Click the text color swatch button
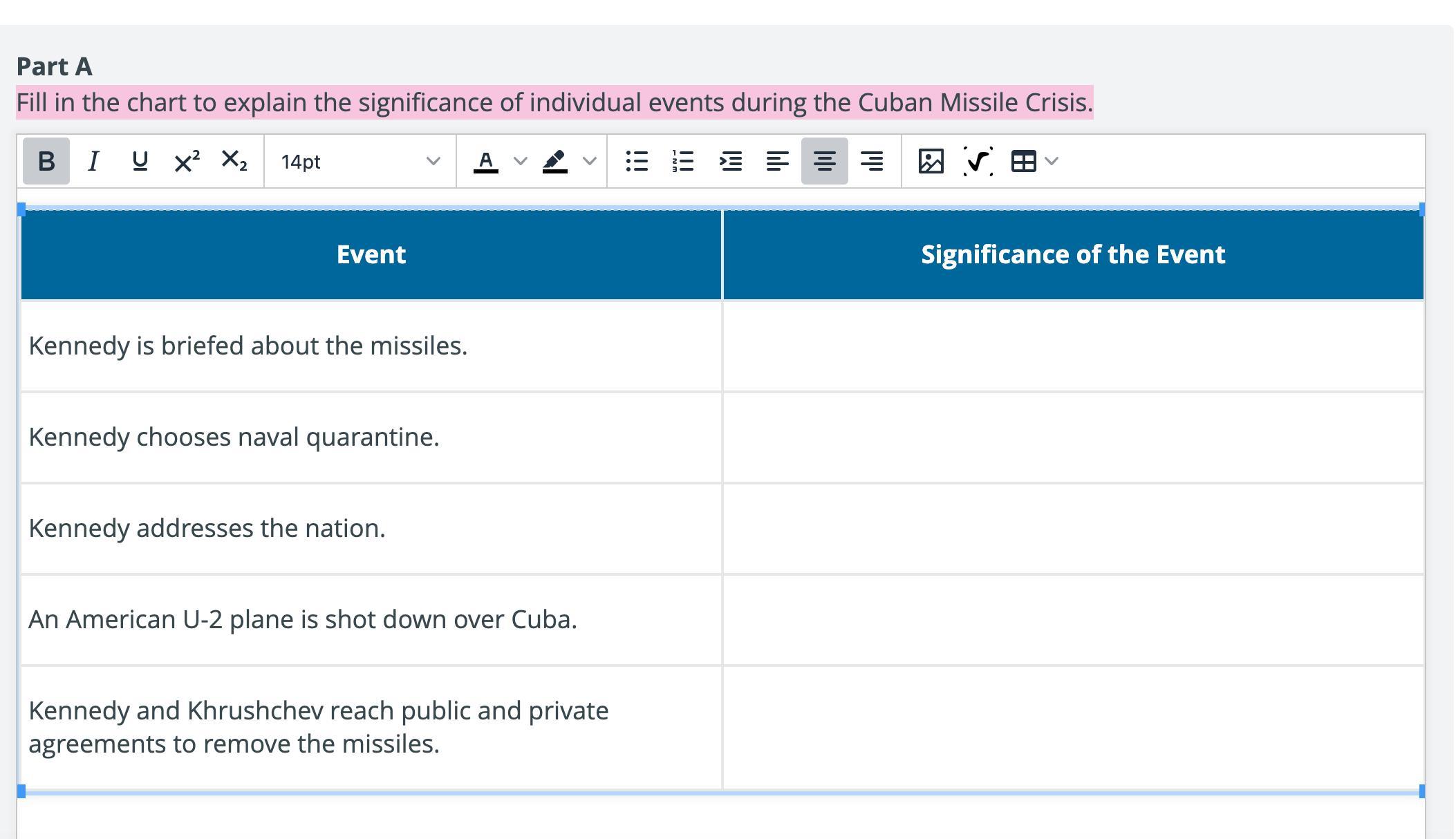The image size is (1456, 839). click(486, 161)
